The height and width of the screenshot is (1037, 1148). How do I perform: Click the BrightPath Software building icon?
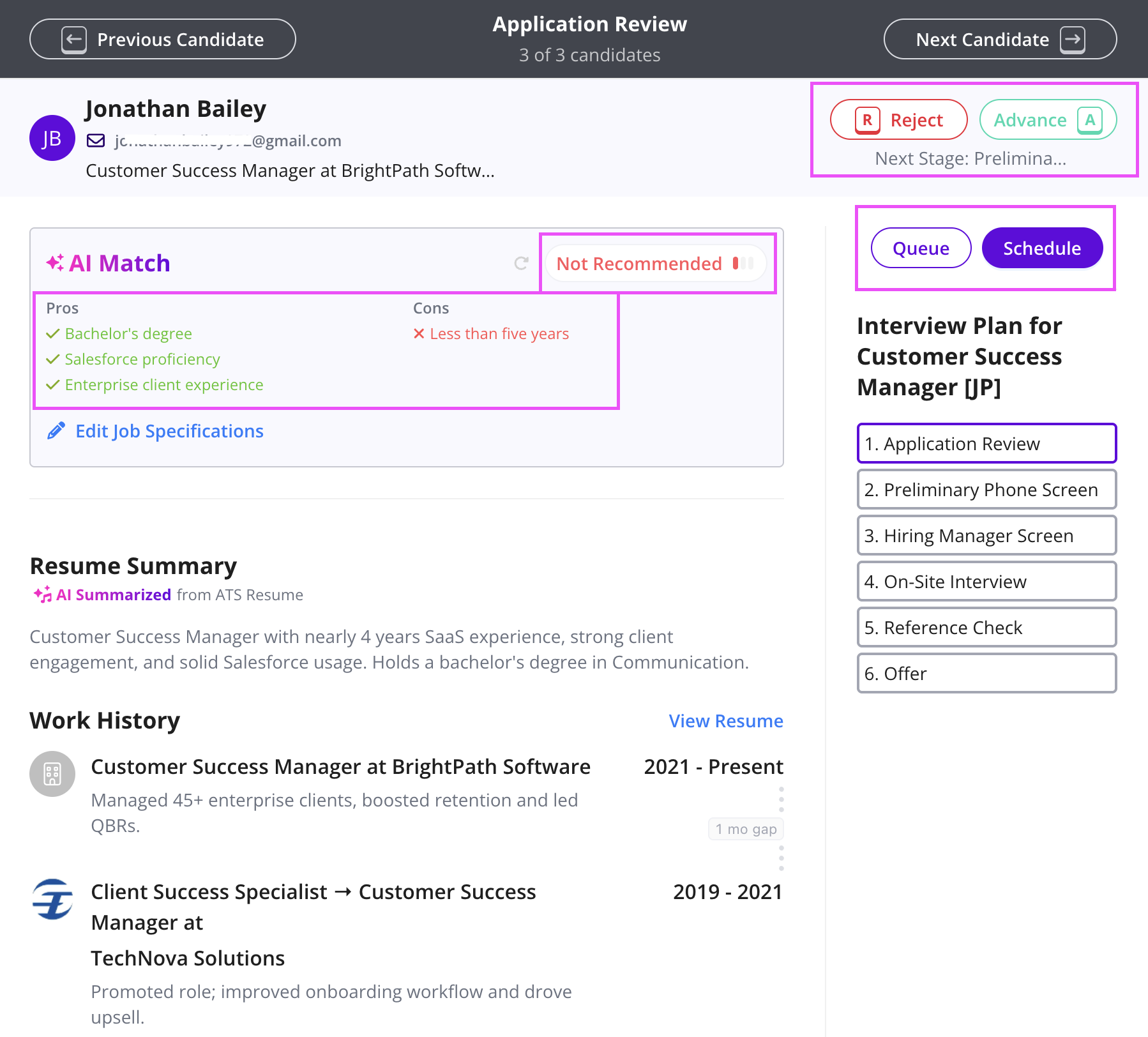click(x=52, y=774)
